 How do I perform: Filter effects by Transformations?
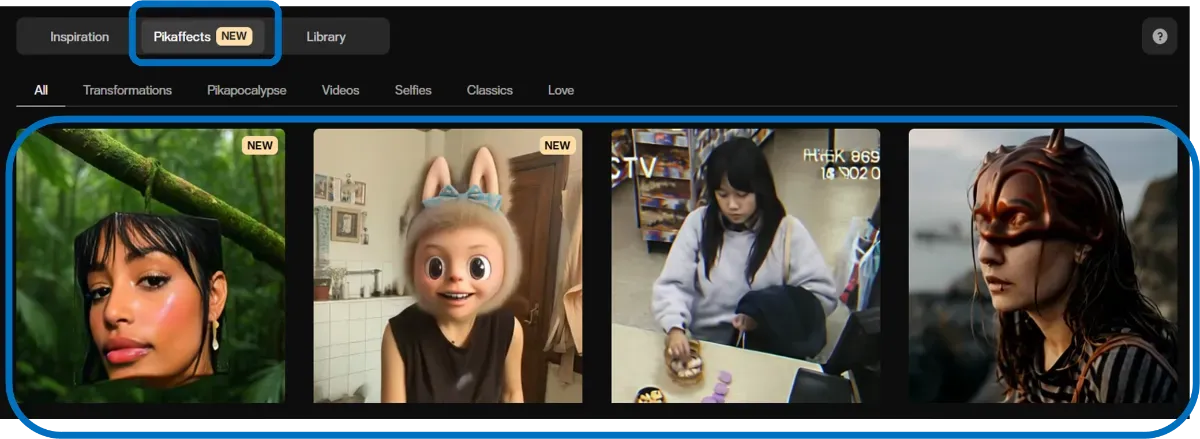point(127,90)
